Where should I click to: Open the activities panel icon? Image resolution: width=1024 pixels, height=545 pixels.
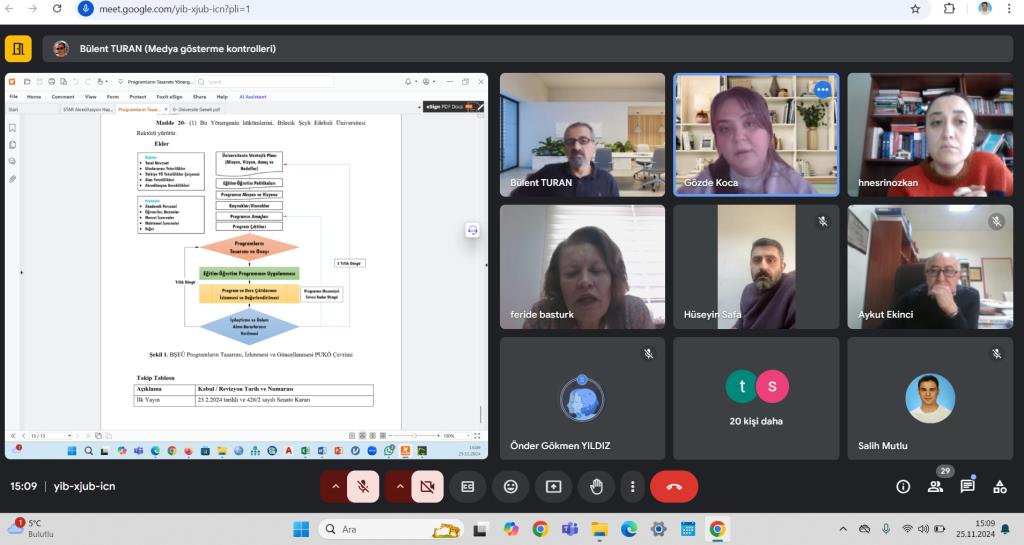tap(999, 486)
